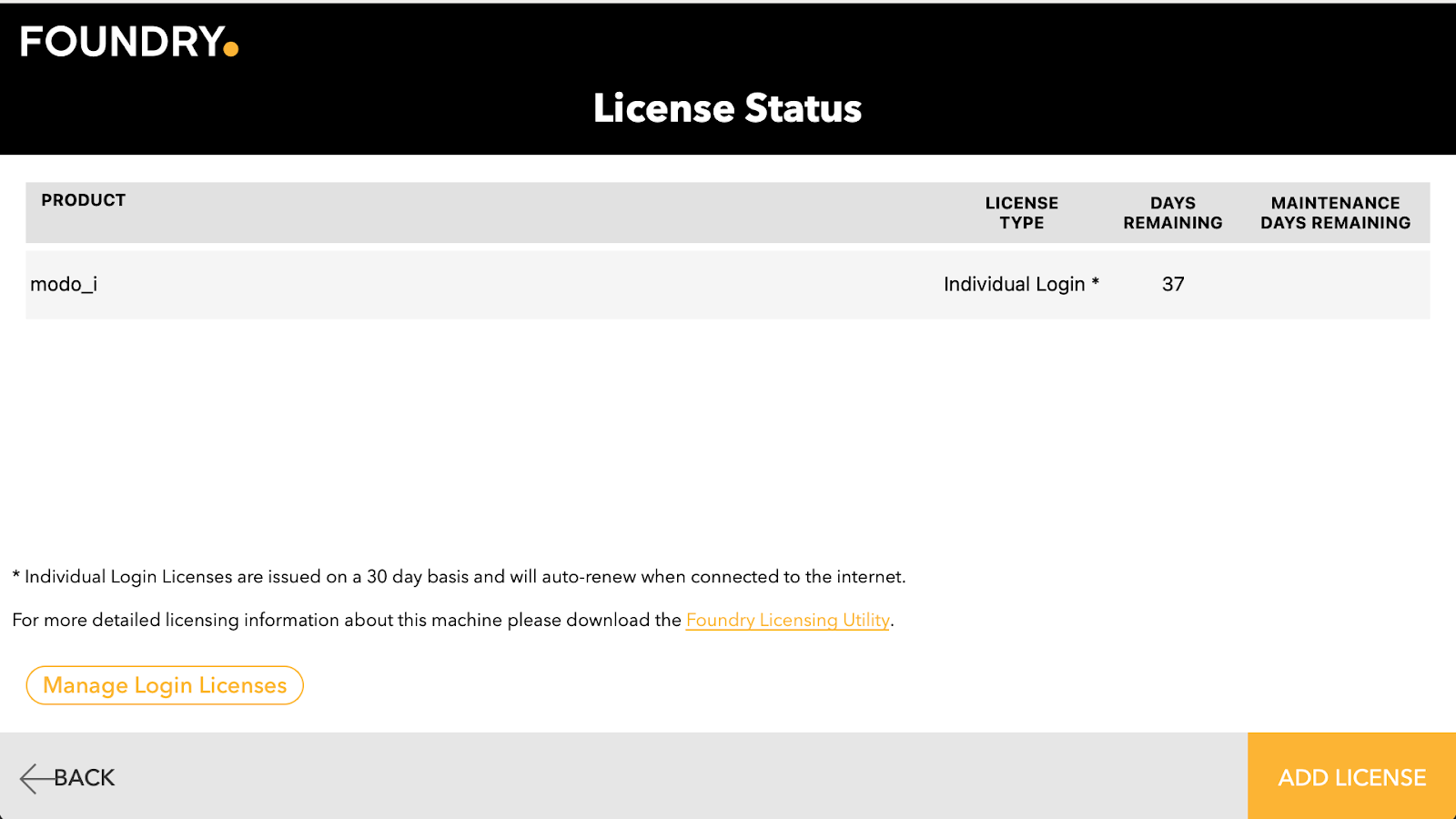
Task: Click the MAINTENANCE DAYS REMAINING header
Action: coord(1335,213)
